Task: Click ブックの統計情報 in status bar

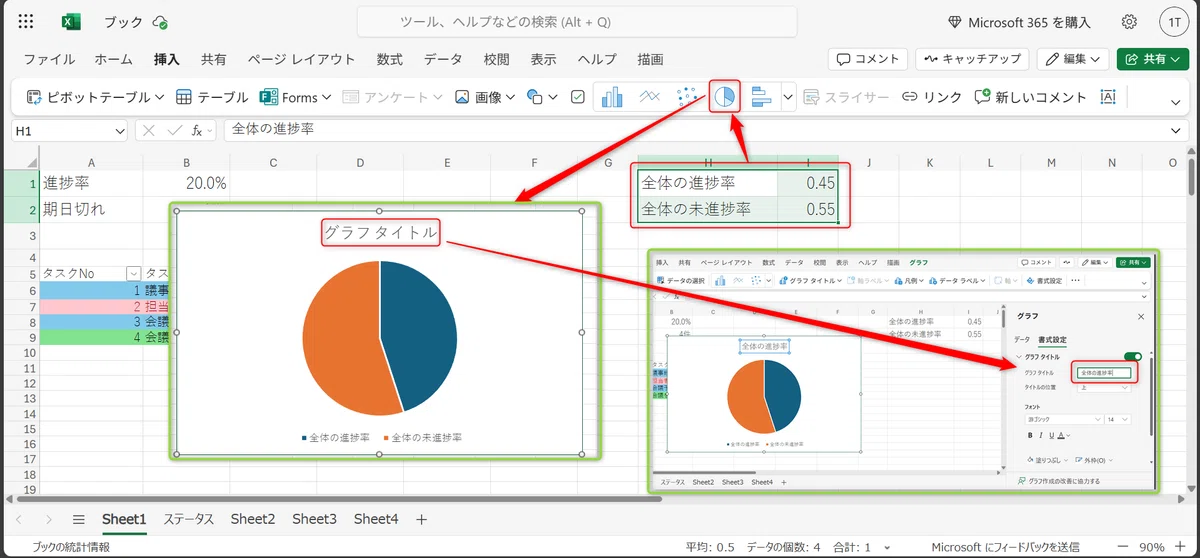Action: [x=71, y=547]
